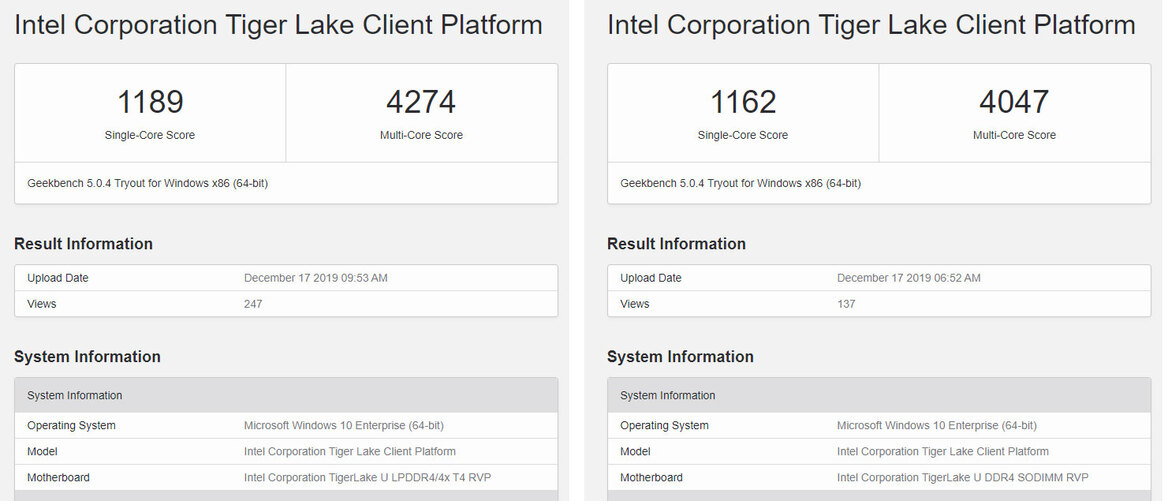Screen dimensions: 1168x501
Task: Click the Views label in left panel
Action: coord(42,304)
